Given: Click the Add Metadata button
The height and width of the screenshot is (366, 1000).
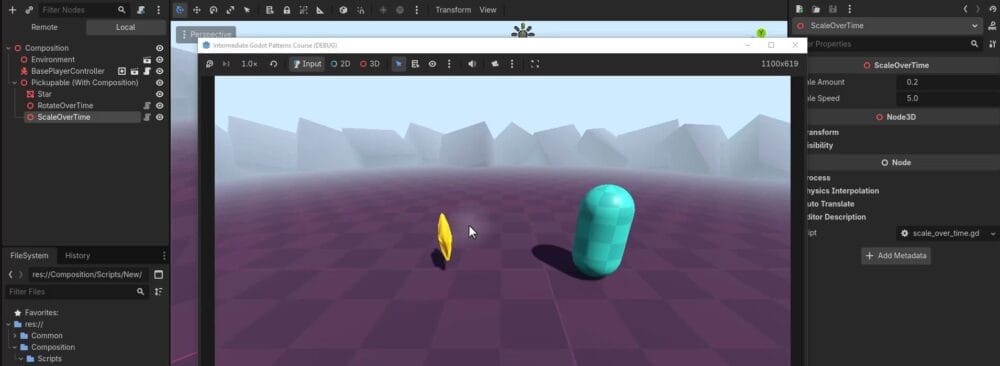Looking at the screenshot, I should coord(896,256).
